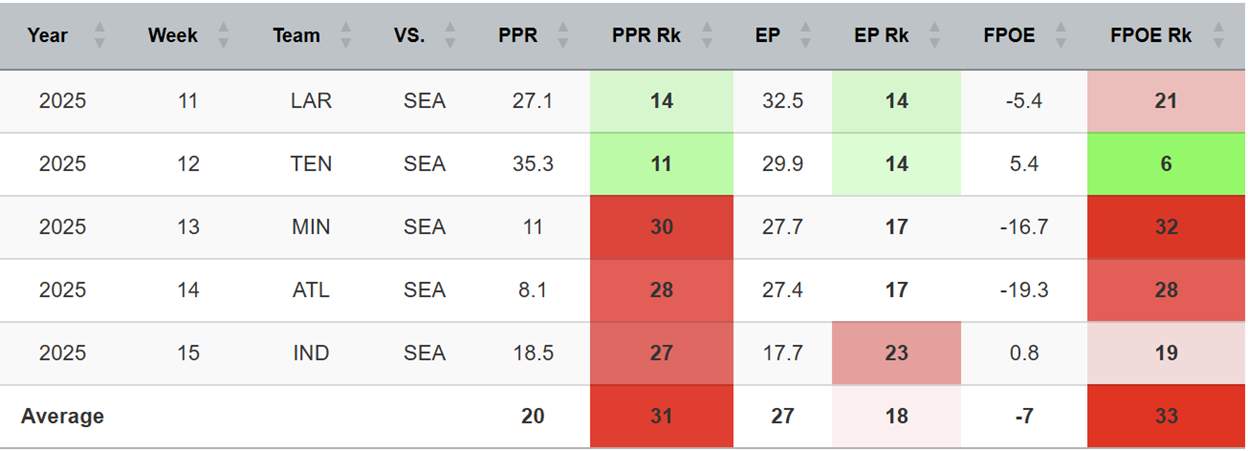This screenshot has height=451, width=1248.
Task: Select the MIN row PPR value 11
Action: pos(532,227)
